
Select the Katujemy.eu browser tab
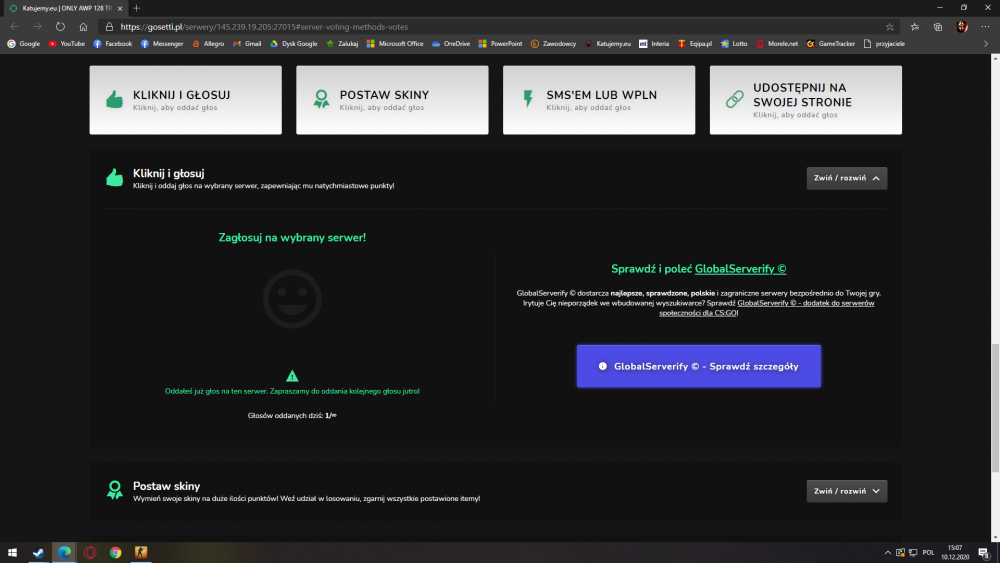pos(65,8)
